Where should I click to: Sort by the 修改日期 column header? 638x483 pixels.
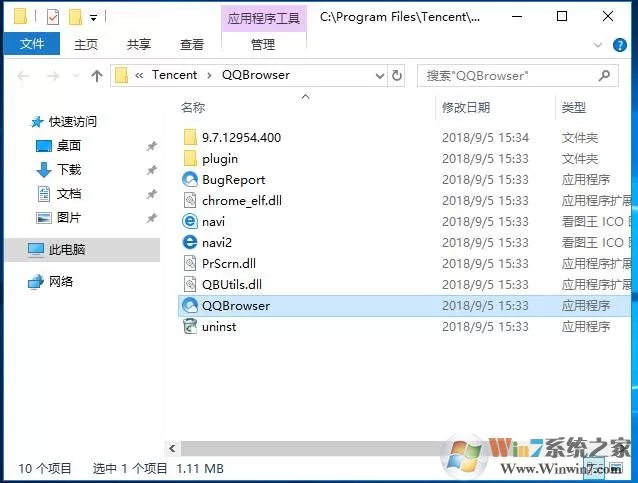tap(466, 108)
